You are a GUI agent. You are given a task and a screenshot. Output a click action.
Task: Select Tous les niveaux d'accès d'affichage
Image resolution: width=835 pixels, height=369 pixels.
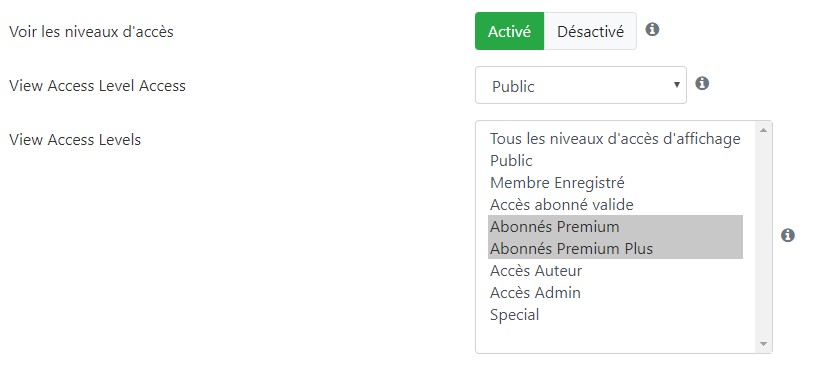click(x=615, y=139)
